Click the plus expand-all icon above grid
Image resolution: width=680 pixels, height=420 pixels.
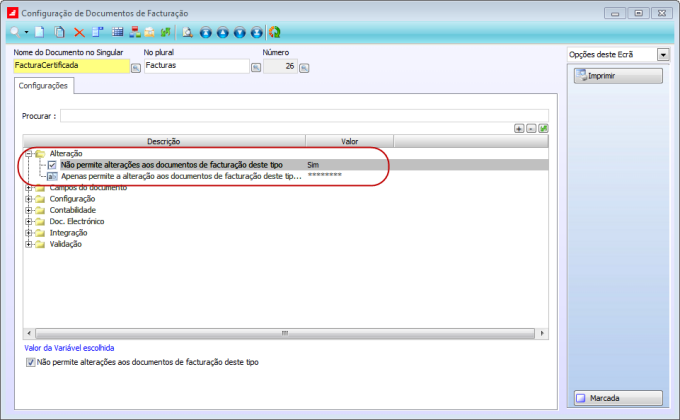coord(519,128)
